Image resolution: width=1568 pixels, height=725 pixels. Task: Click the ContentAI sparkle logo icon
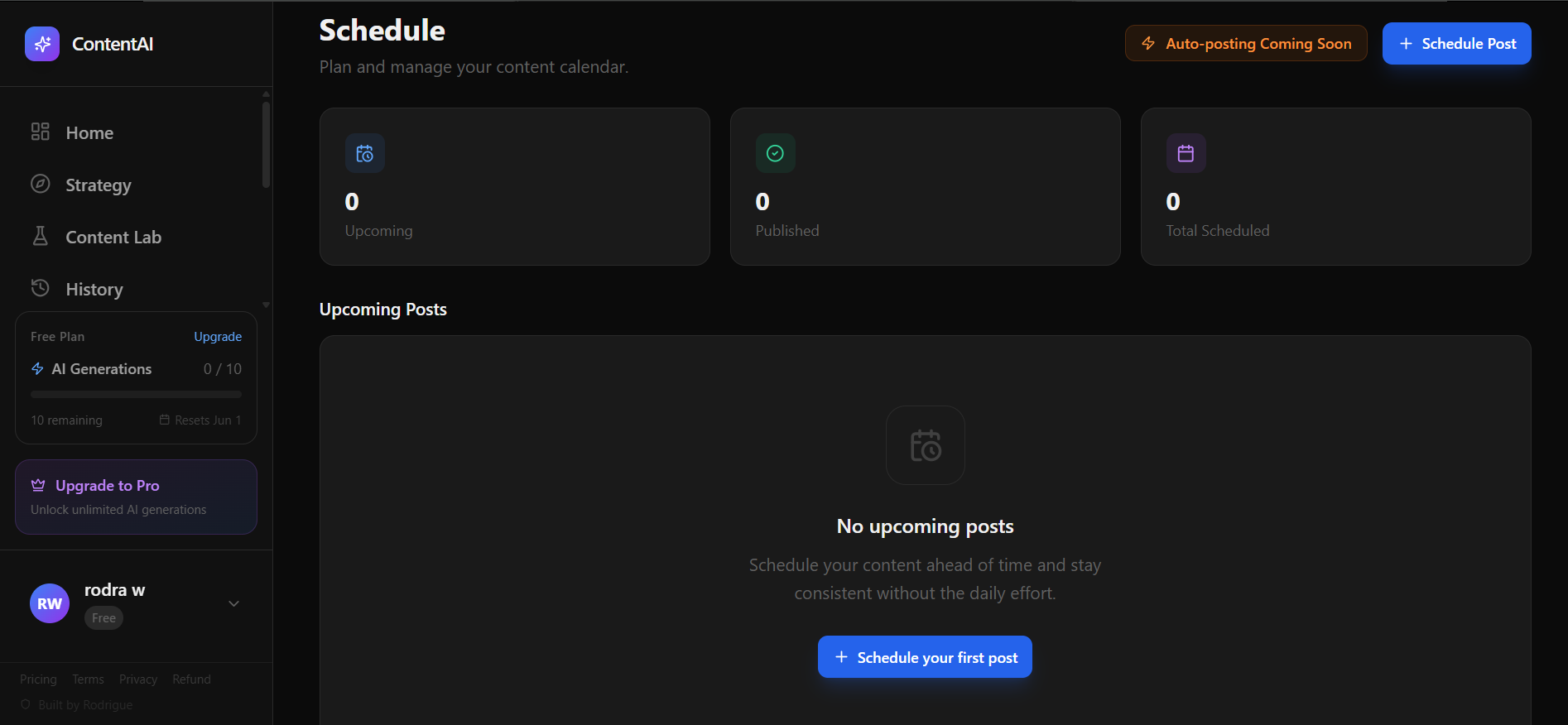pos(42,44)
